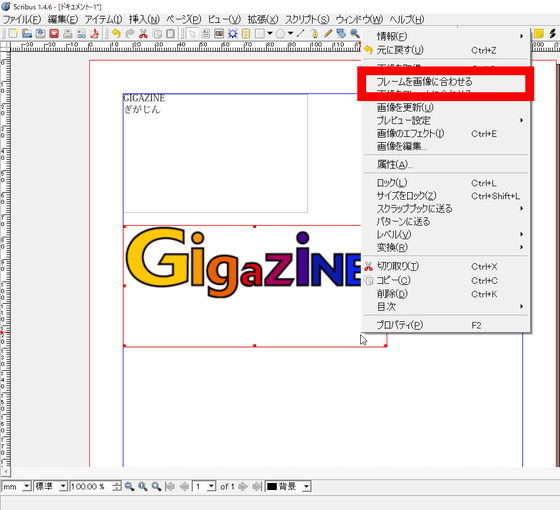This screenshot has height=510, width=560.
Task: Click the Print icon
Action: point(68,34)
